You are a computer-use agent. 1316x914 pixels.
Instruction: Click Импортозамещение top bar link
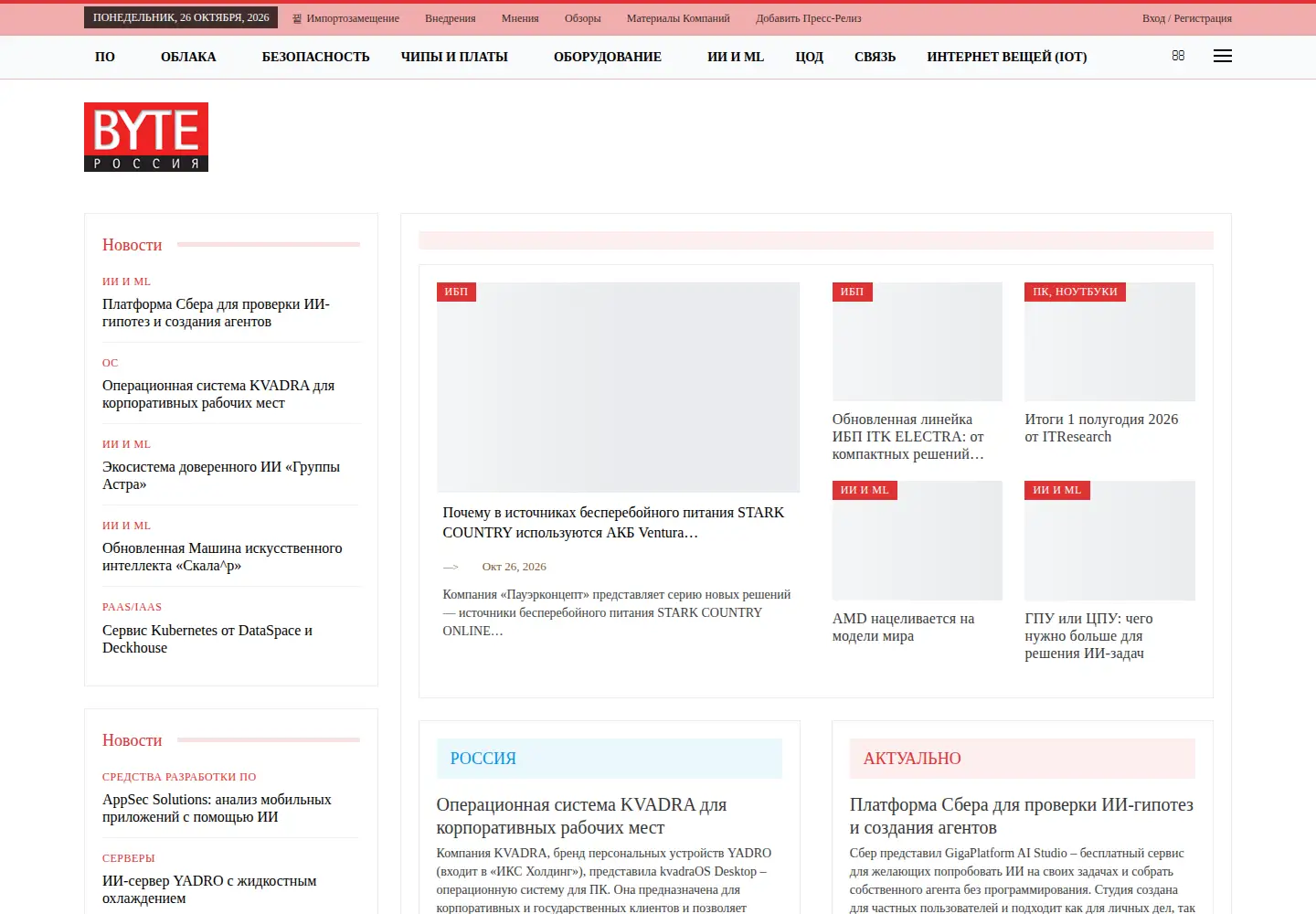353,18
